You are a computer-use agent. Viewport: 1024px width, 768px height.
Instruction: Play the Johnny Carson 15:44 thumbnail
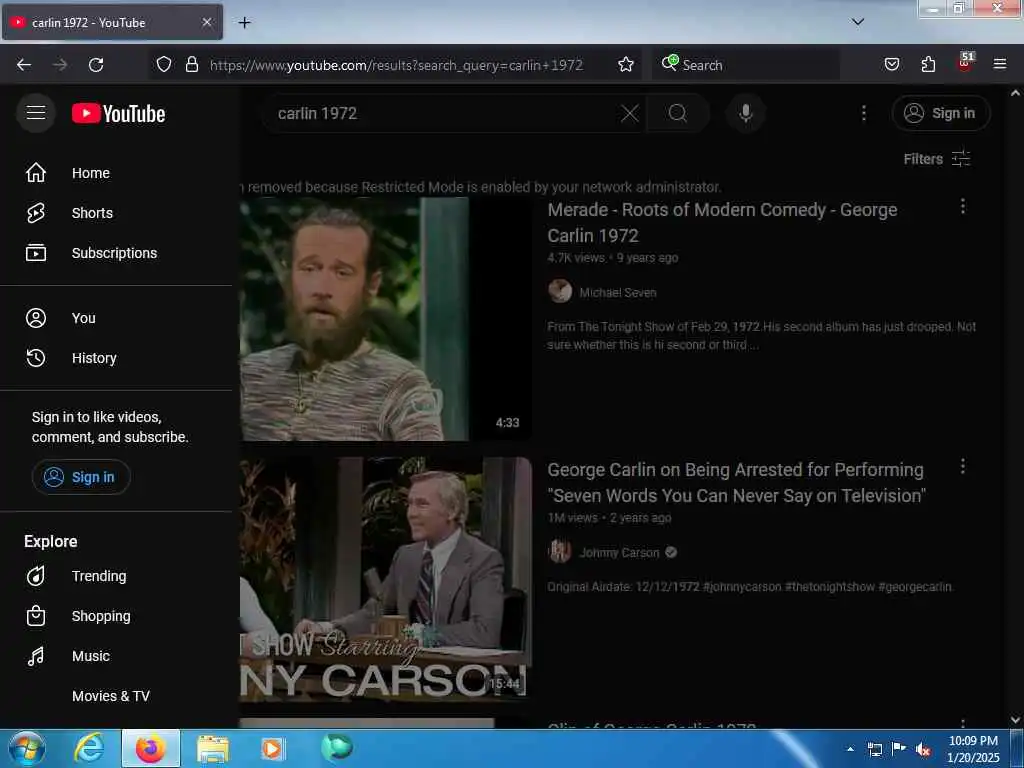tap(385, 579)
